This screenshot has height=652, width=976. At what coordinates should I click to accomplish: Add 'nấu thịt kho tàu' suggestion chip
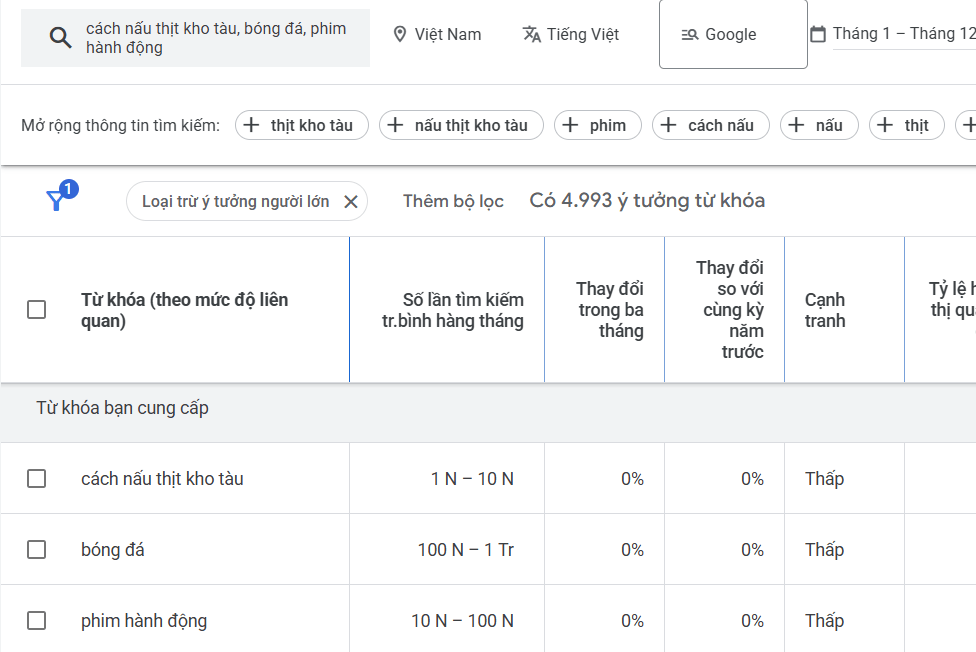460,125
